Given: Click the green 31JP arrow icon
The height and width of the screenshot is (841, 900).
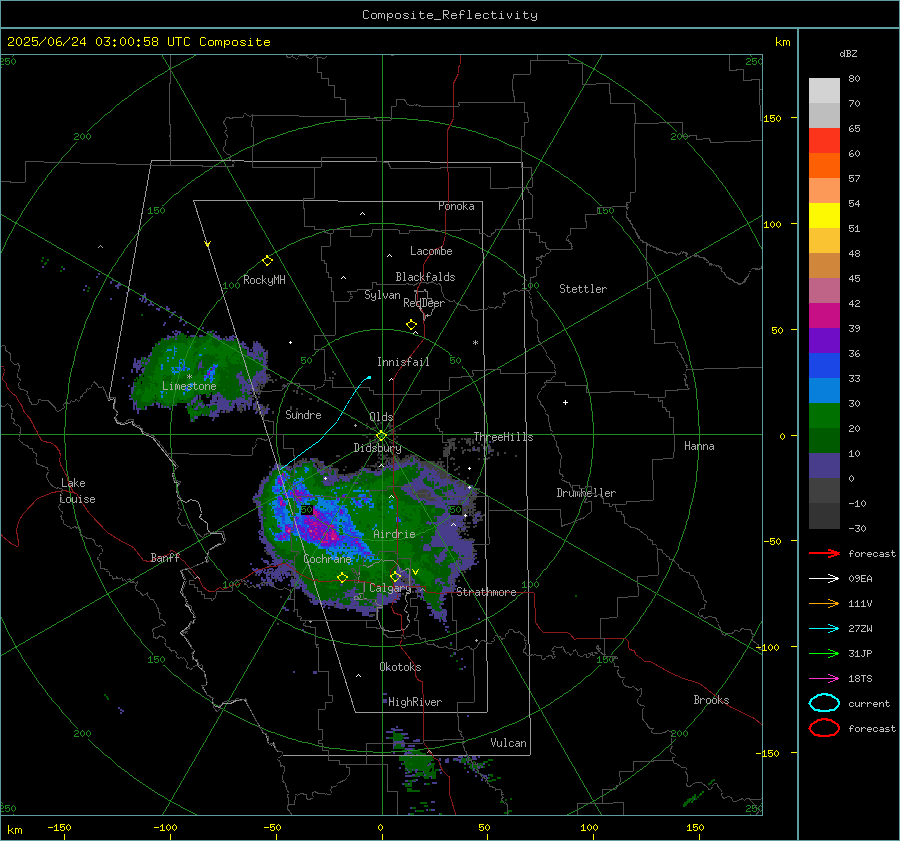Looking at the screenshot, I should coord(824,653).
